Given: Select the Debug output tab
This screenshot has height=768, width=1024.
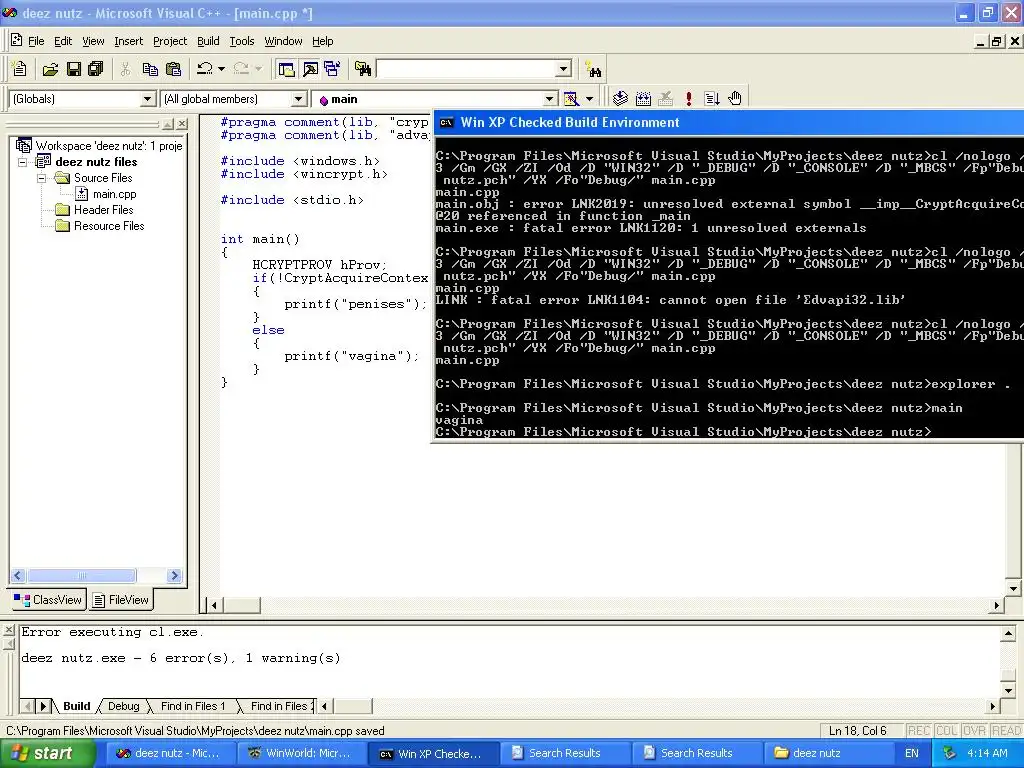Looking at the screenshot, I should [123, 706].
